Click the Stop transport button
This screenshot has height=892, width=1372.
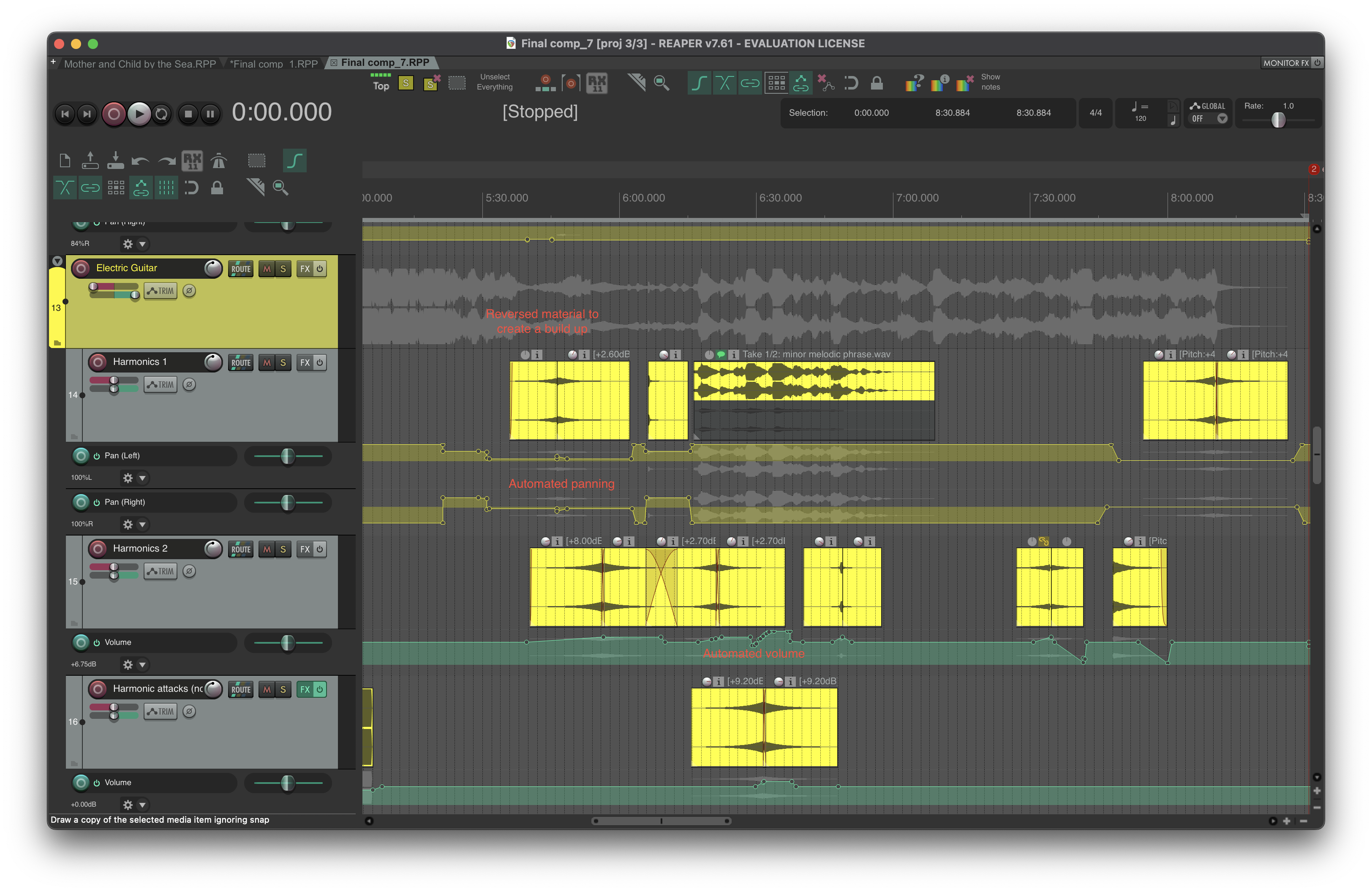pos(188,114)
